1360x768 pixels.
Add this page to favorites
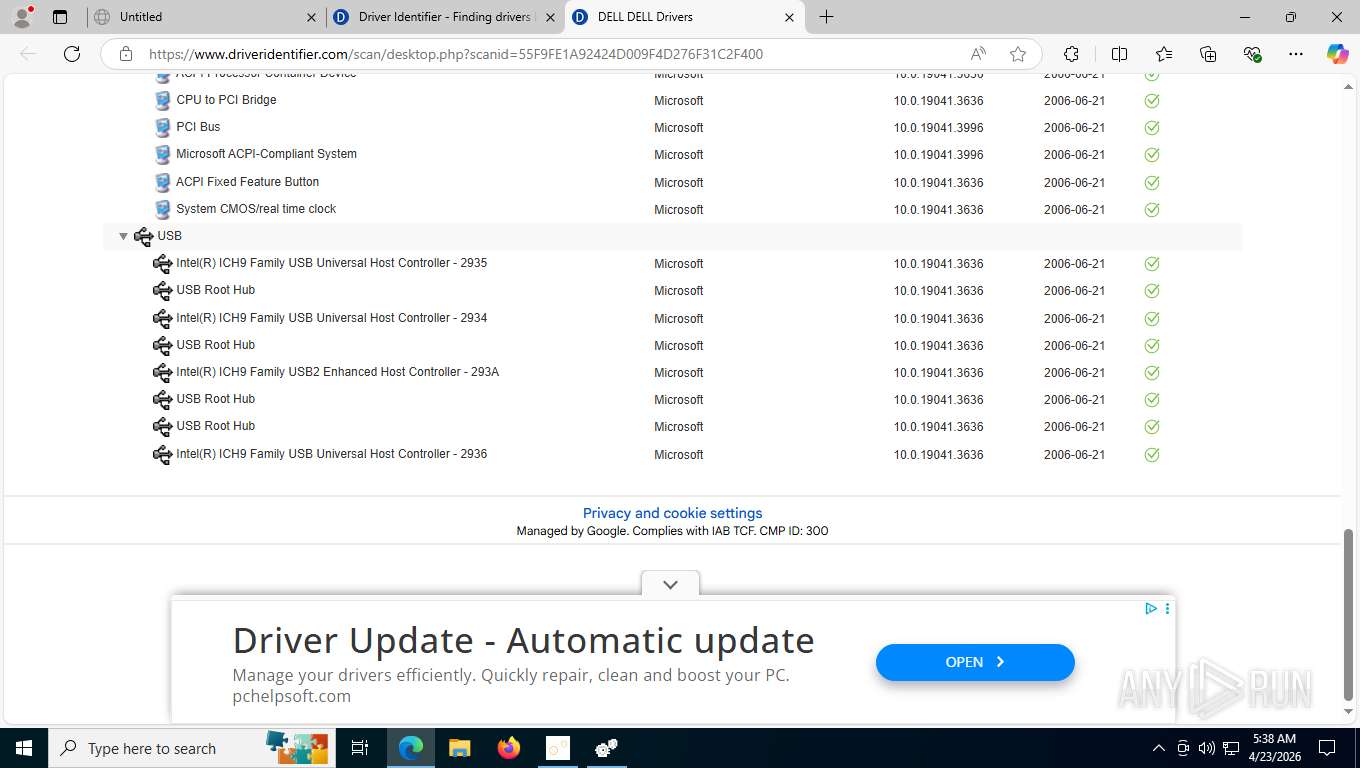[1018, 54]
